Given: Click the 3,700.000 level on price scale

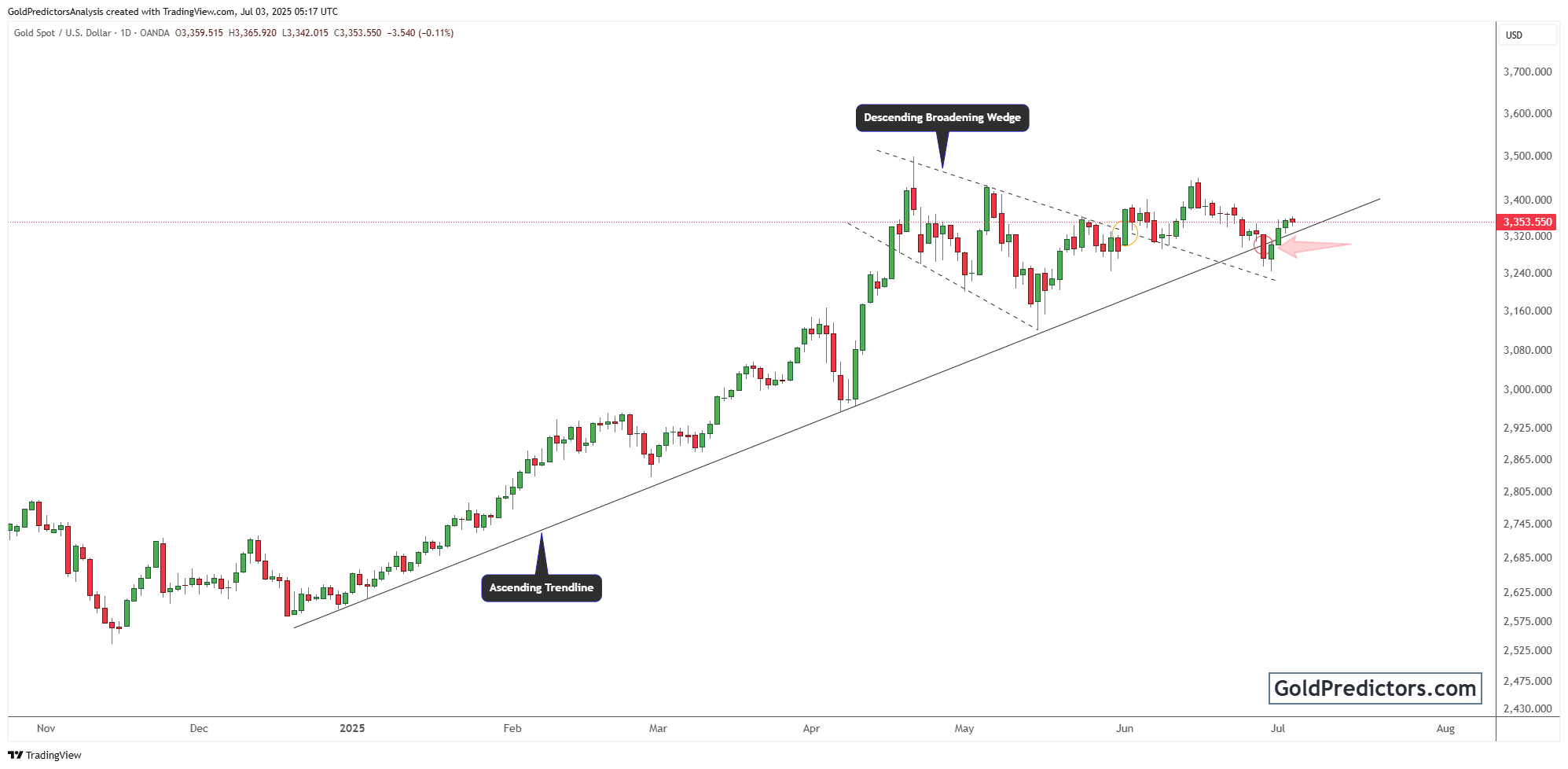Looking at the screenshot, I should (1527, 72).
